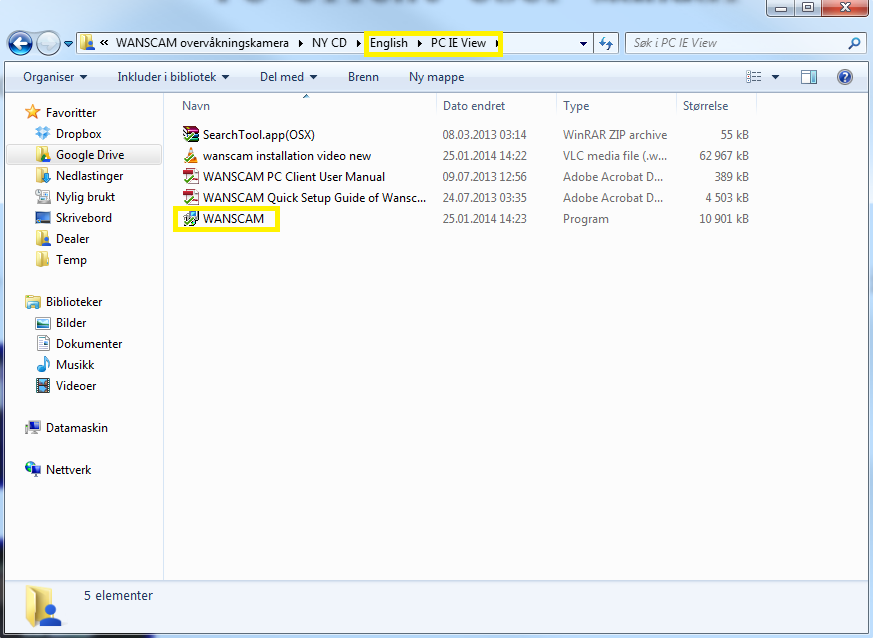Viewport: 873px width, 638px height.
Task: Click the folder icon in address bar
Action: pos(86,43)
